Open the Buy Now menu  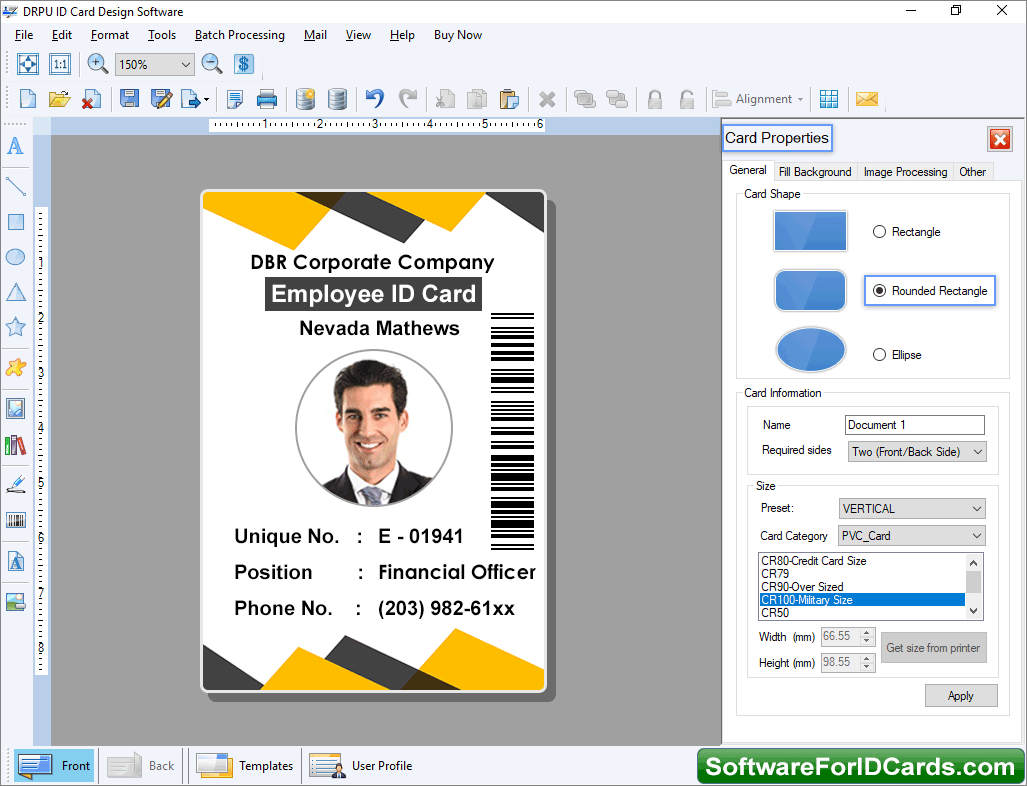[x=458, y=35]
